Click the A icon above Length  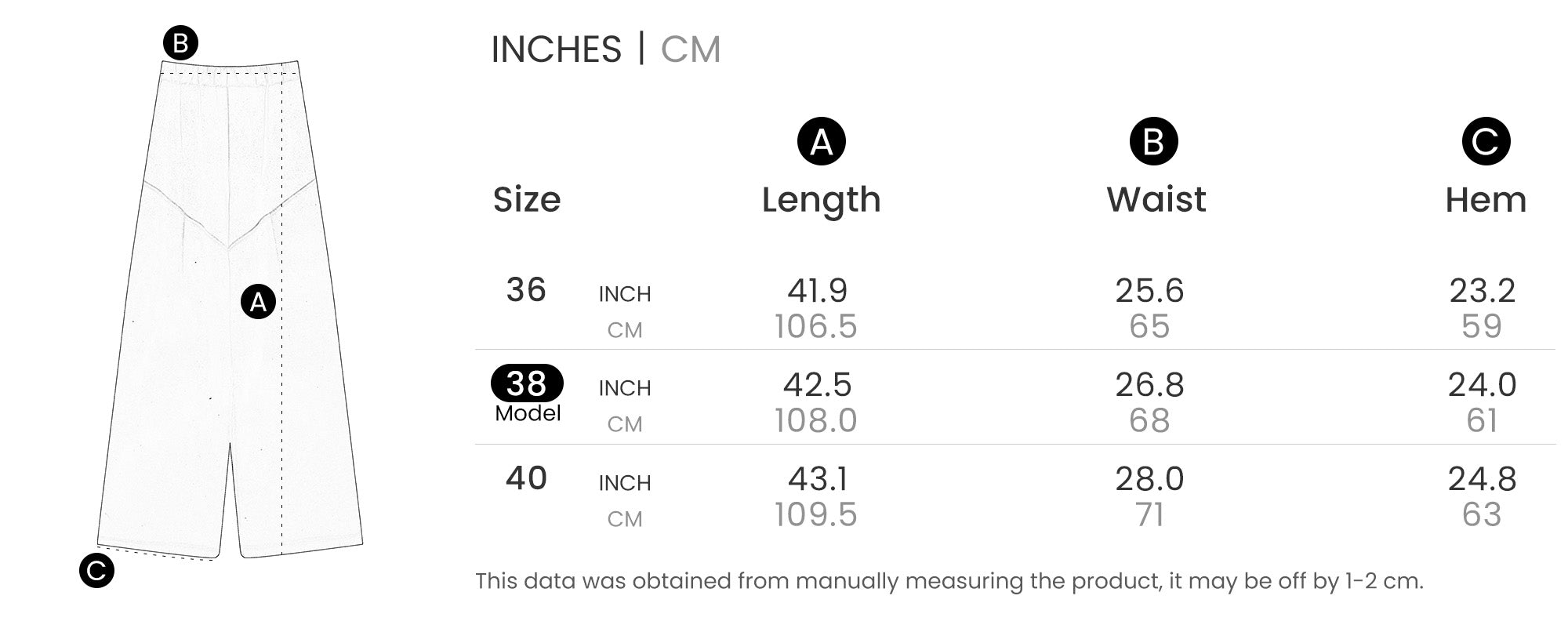821,142
